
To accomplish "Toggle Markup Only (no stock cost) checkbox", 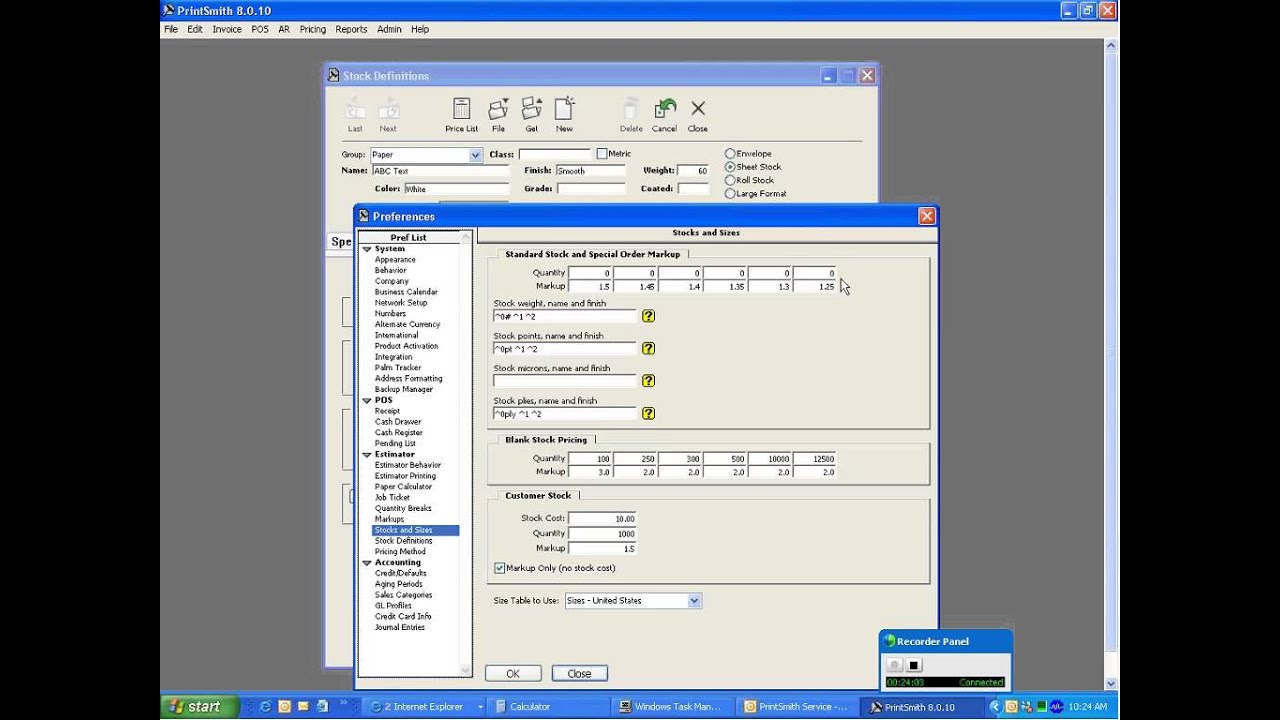I will click(500, 568).
